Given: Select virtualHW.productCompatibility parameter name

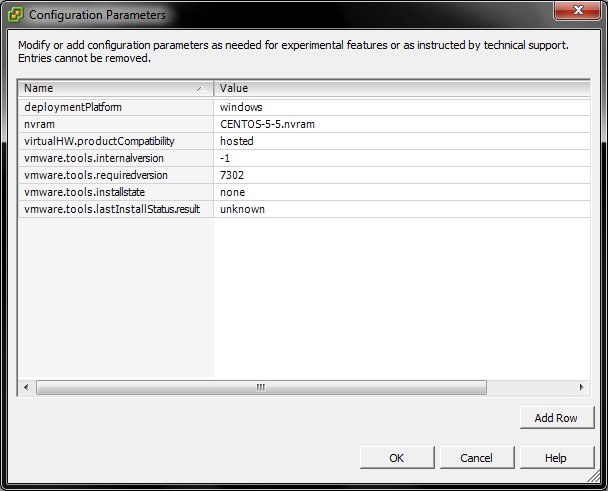Looking at the screenshot, I should (116, 141).
